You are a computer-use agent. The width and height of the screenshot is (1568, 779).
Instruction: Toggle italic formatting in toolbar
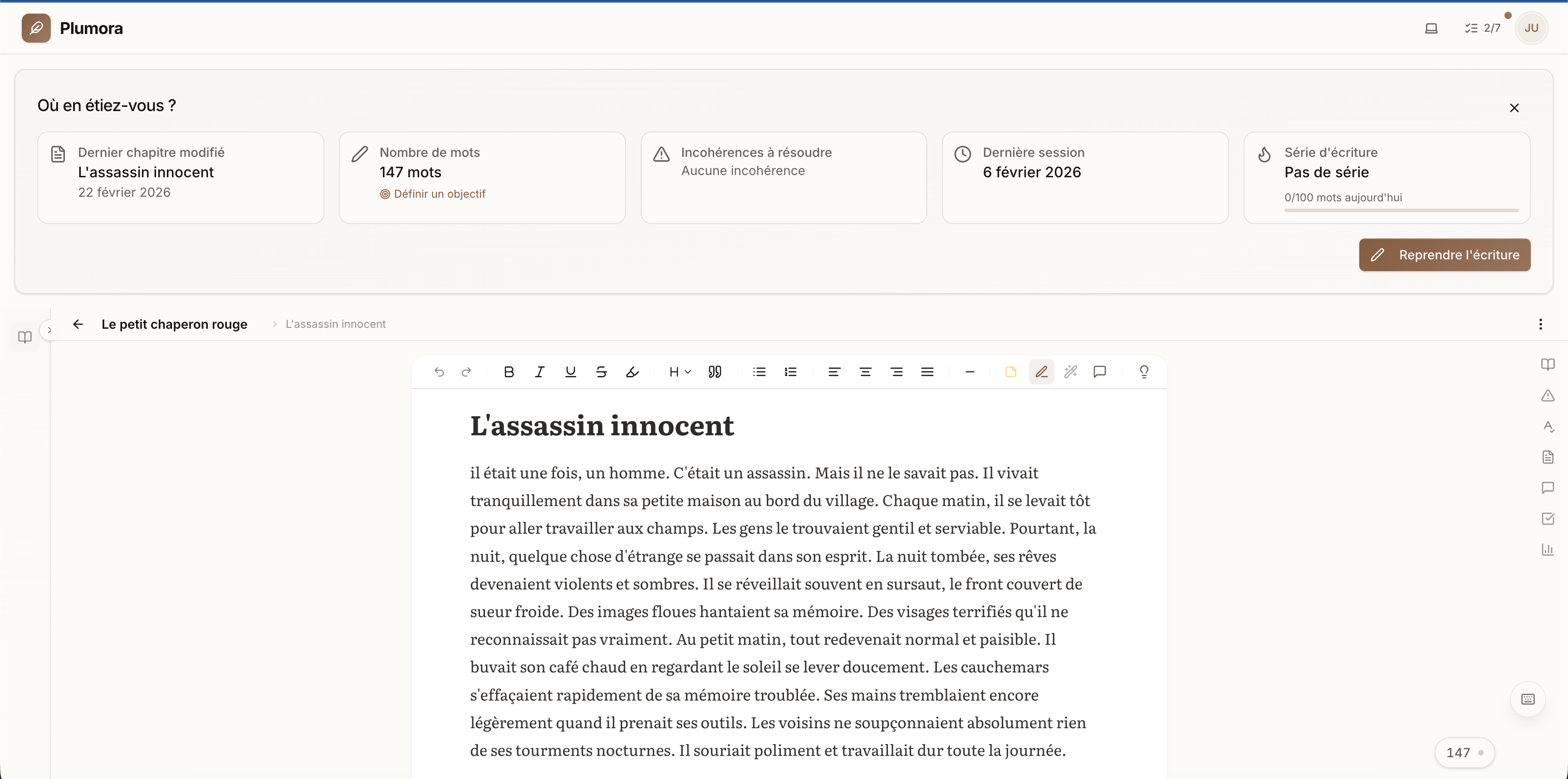click(x=539, y=371)
